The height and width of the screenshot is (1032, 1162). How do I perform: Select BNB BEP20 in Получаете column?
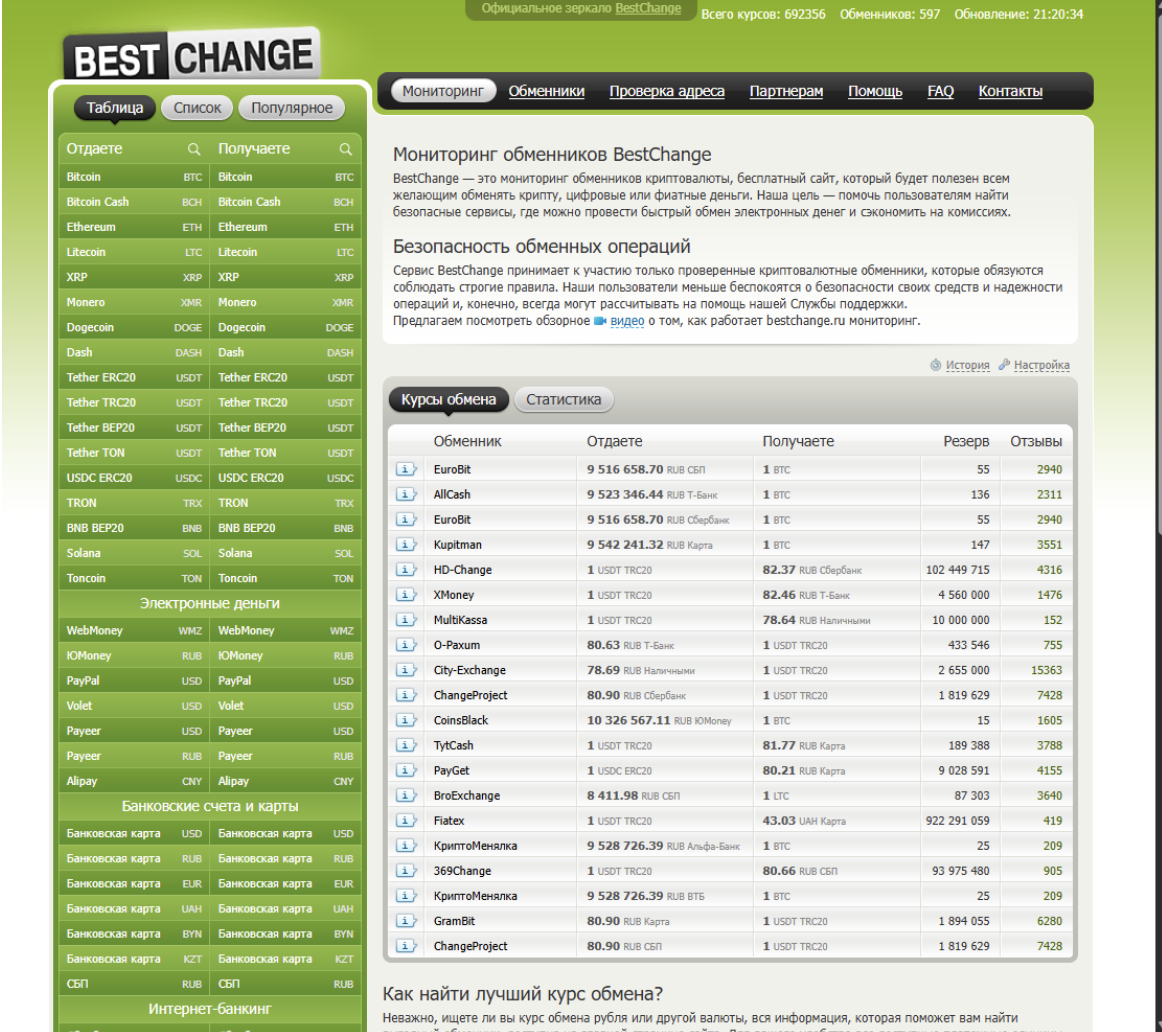[285, 528]
